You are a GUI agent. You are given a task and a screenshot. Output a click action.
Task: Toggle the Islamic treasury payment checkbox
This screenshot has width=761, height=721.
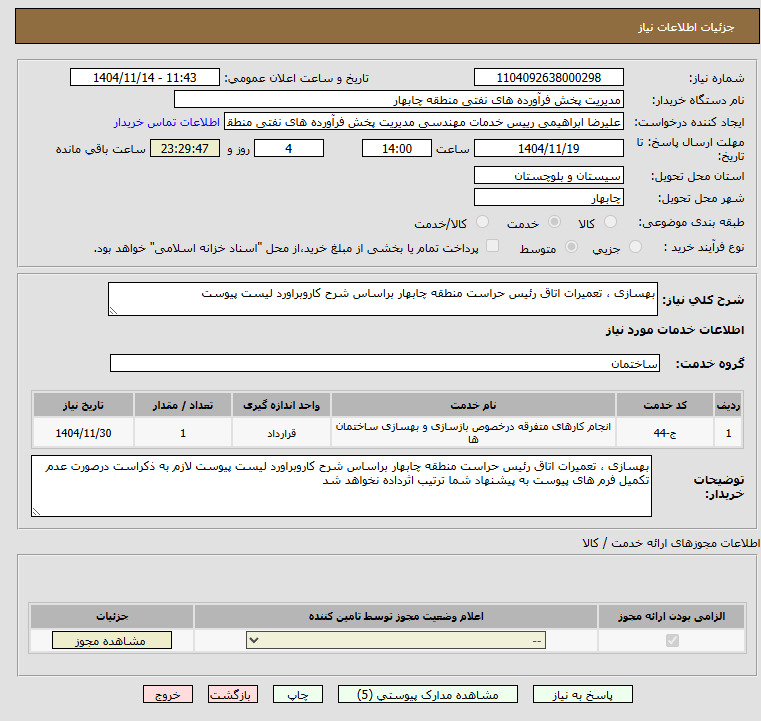(x=493, y=246)
